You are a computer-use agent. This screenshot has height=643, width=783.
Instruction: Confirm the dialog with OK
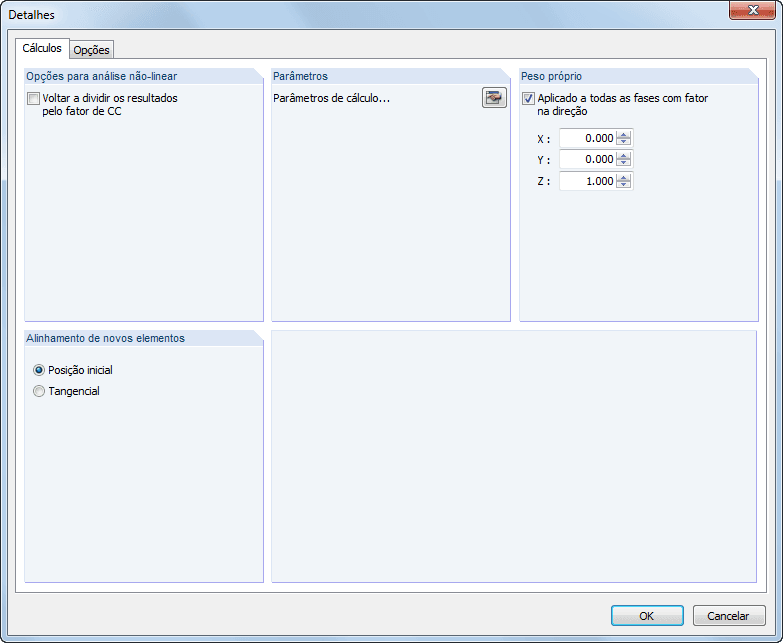(647, 616)
